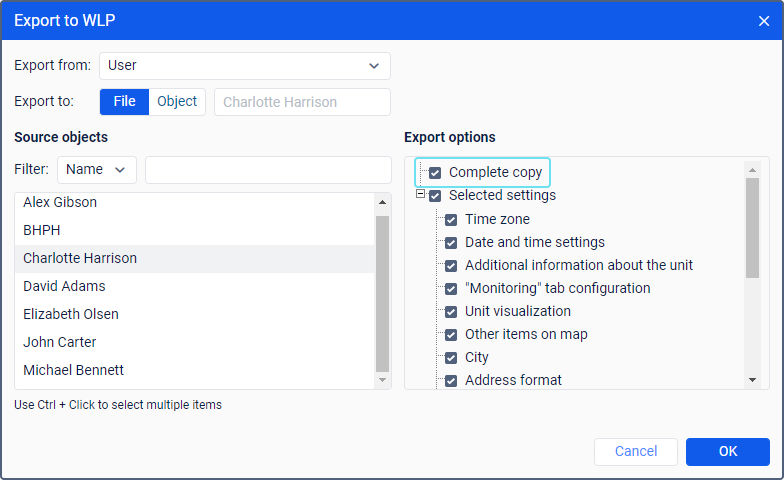Image resolution: width=784 pixels, height=480 pixels.
Task: Close the Export to WLP dialog
Action: pyautogui.click(x=764, y=20)
